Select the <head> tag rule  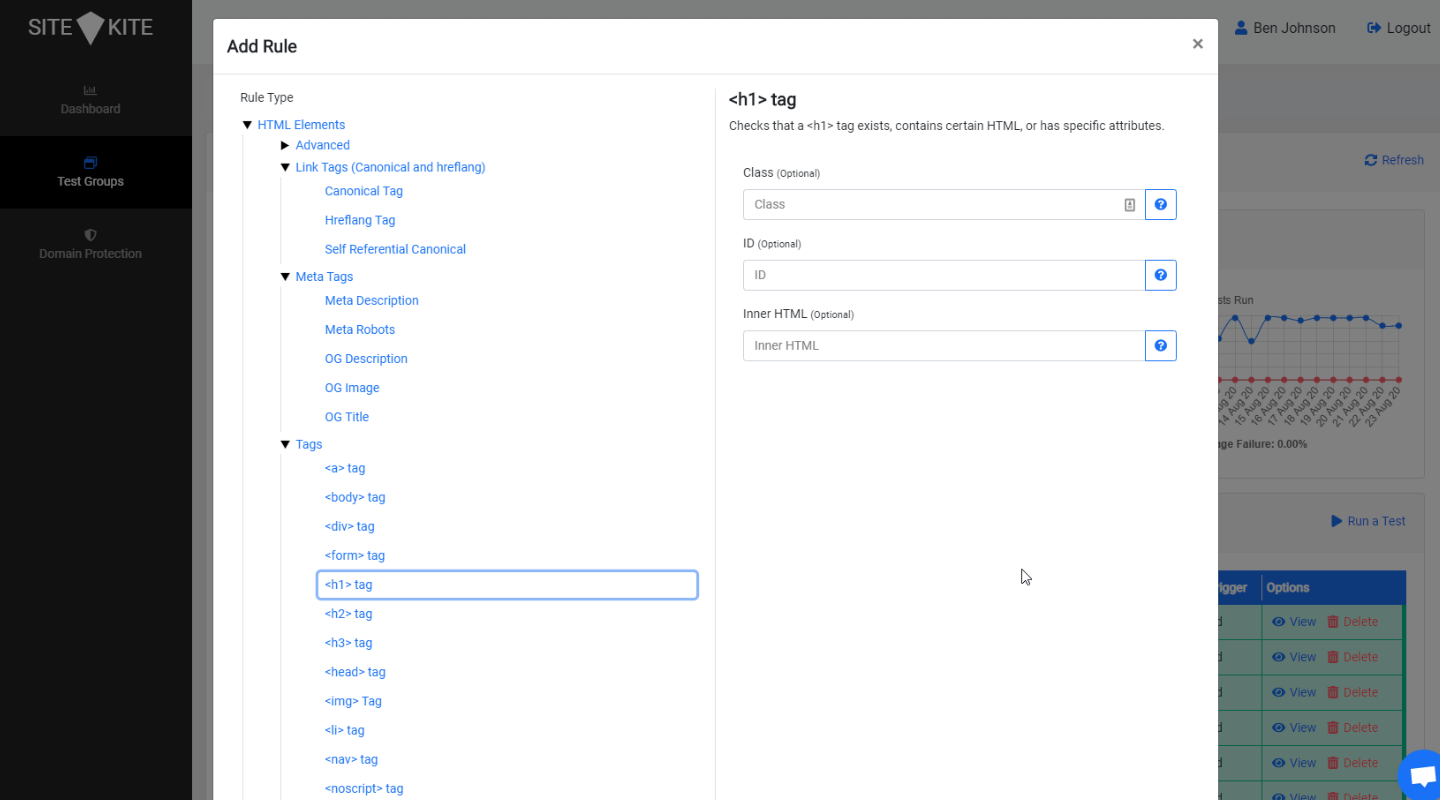355,672
